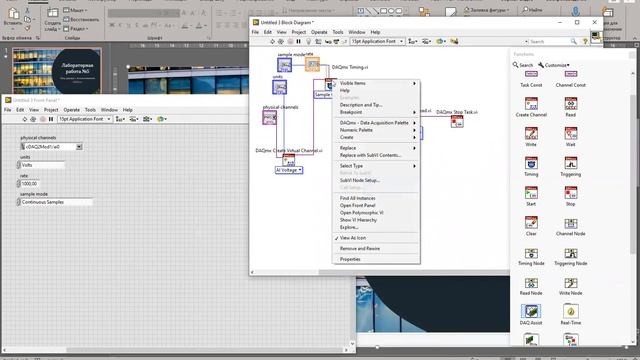Pick the DAQmx Wait function icon
The height and width of the screenshot is (360, 640).
(x=571, y=133)
